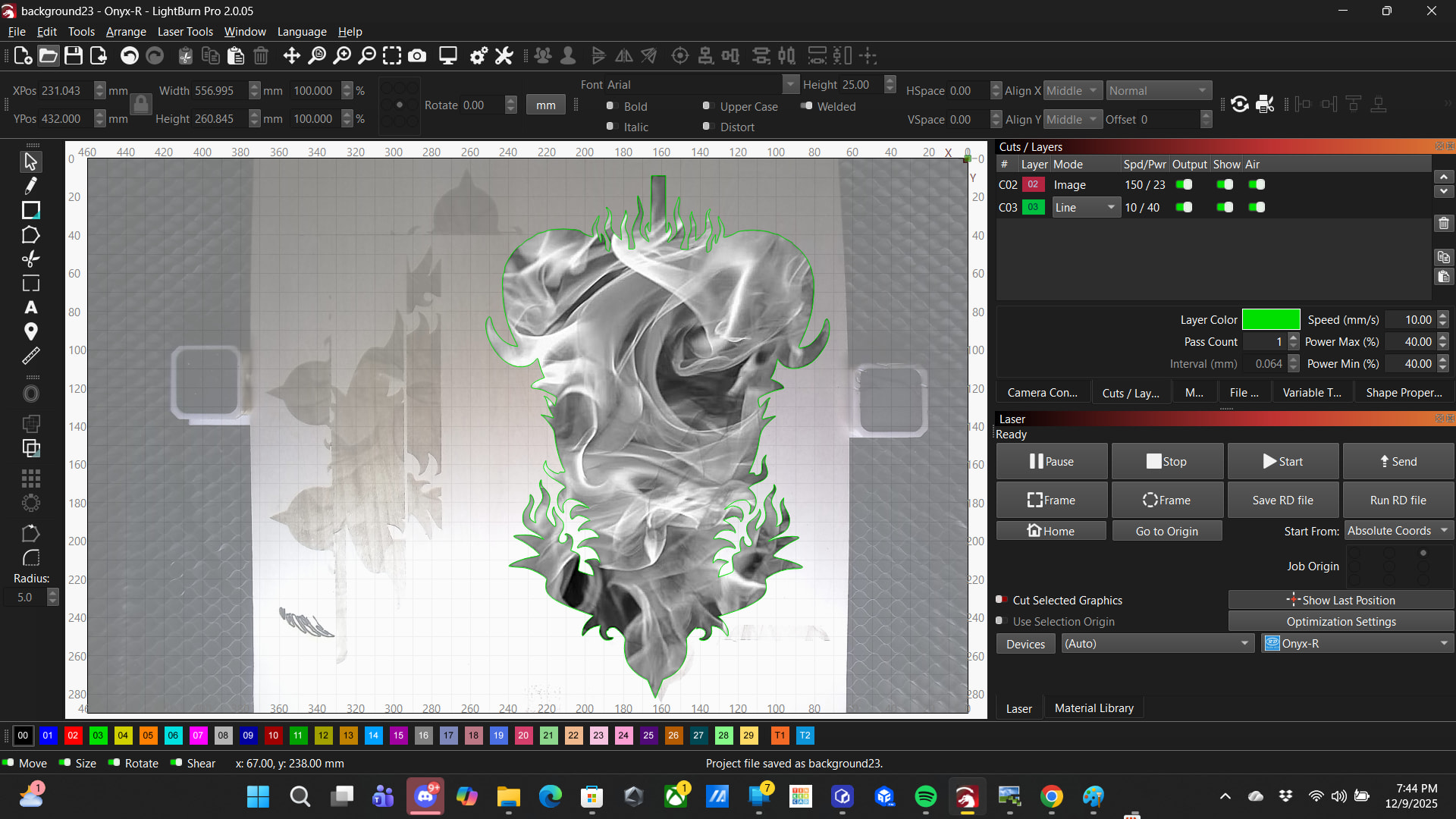Expand the Start From Absolute Coords dropdown

coord(1398,531)
